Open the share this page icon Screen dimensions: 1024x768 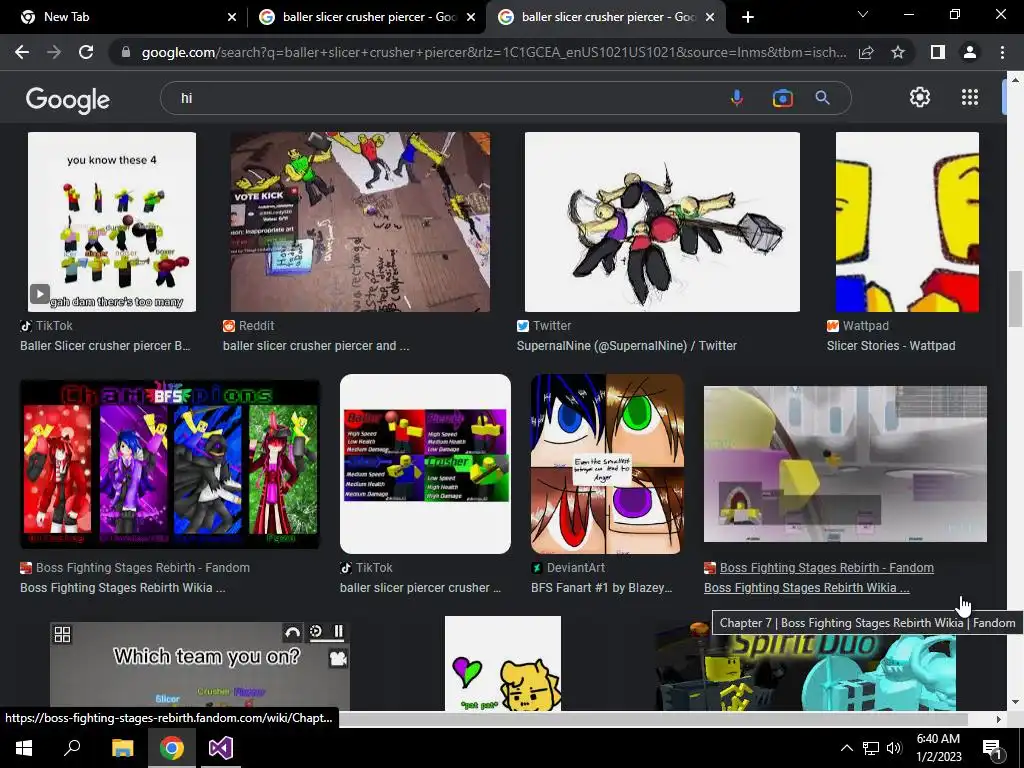[866, 52]
